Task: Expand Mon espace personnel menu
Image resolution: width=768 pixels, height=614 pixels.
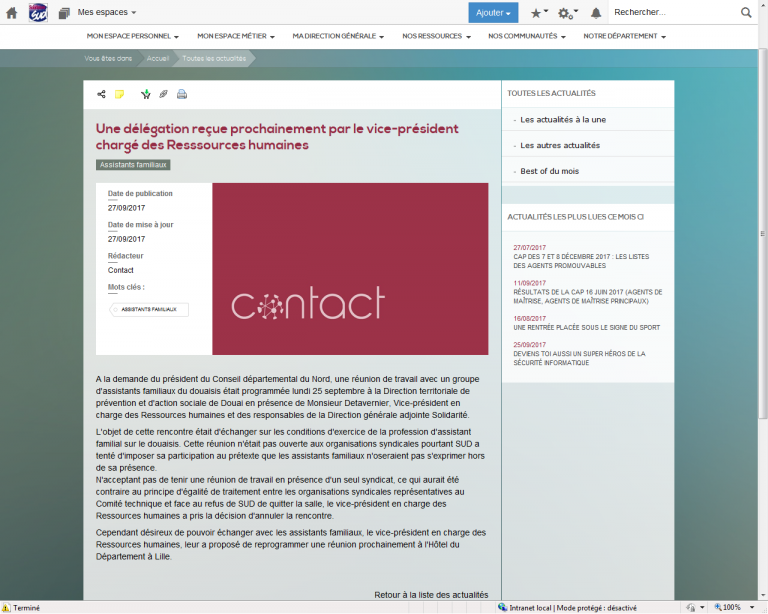Action: click(x=133, y=36)
